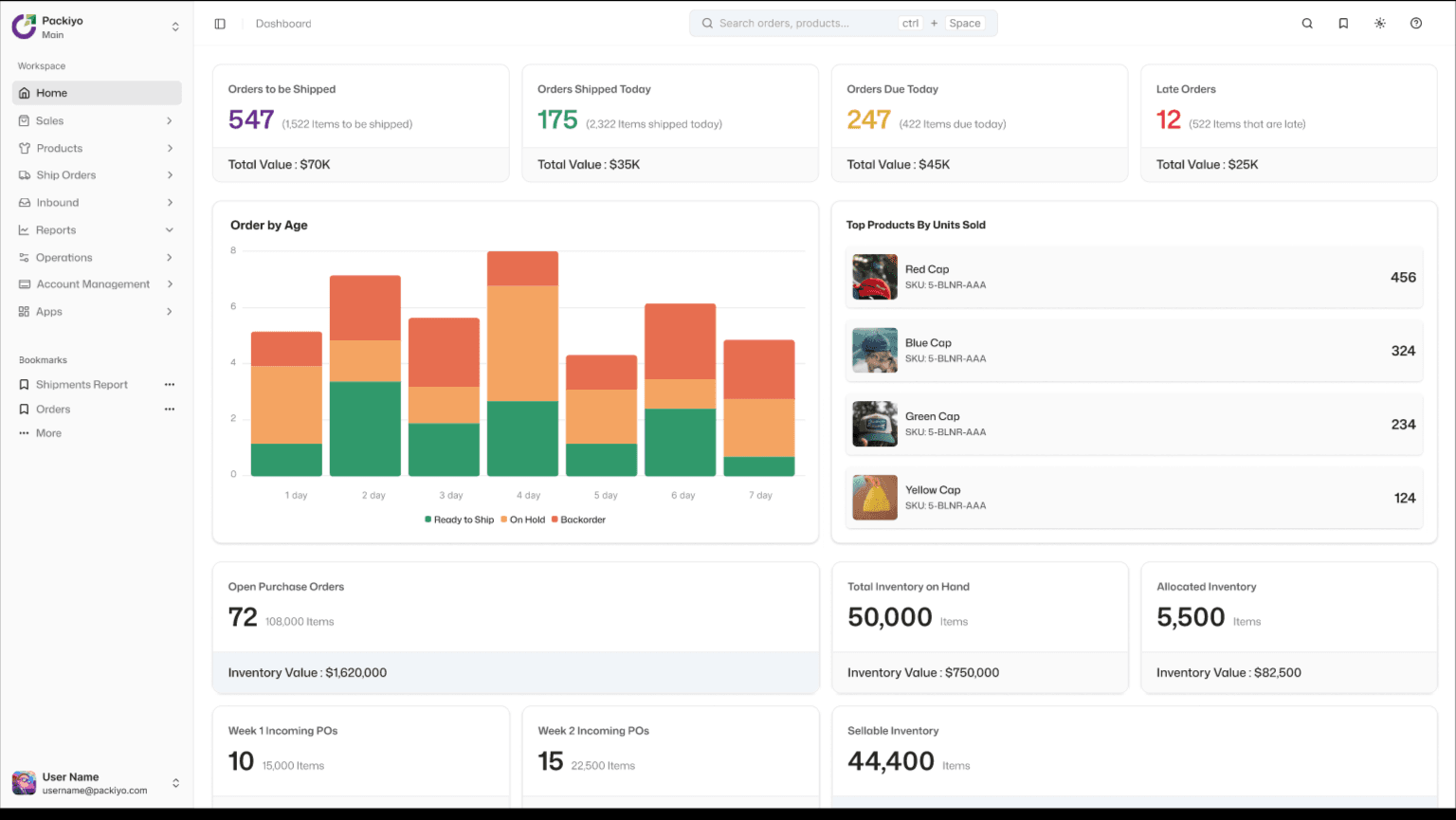Toggle On Hold legend entry
1456x820 pixels.
[x=522, y=519]
